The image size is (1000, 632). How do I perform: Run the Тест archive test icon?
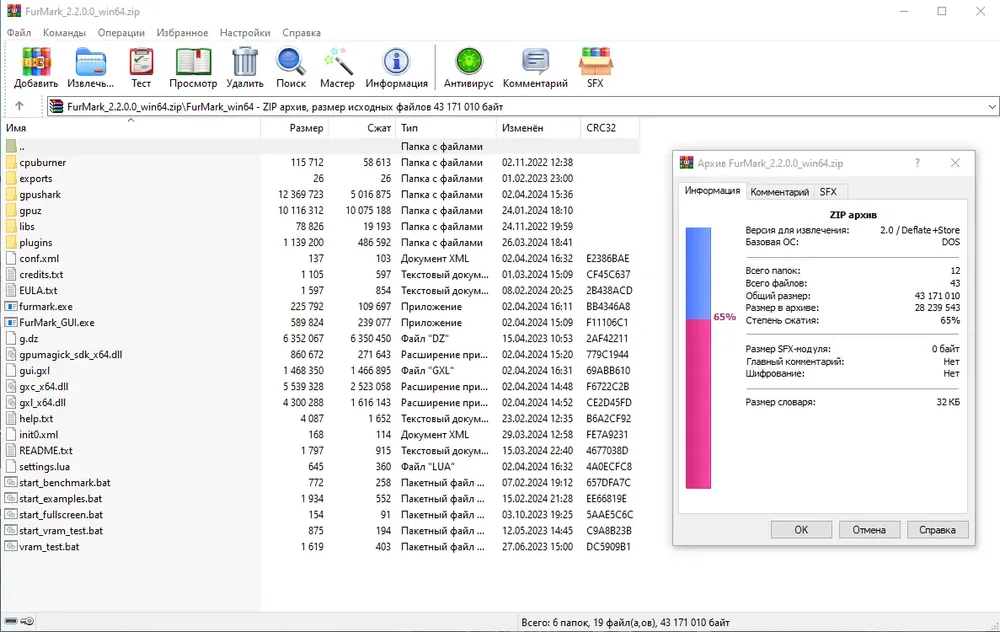click(141, 62)
